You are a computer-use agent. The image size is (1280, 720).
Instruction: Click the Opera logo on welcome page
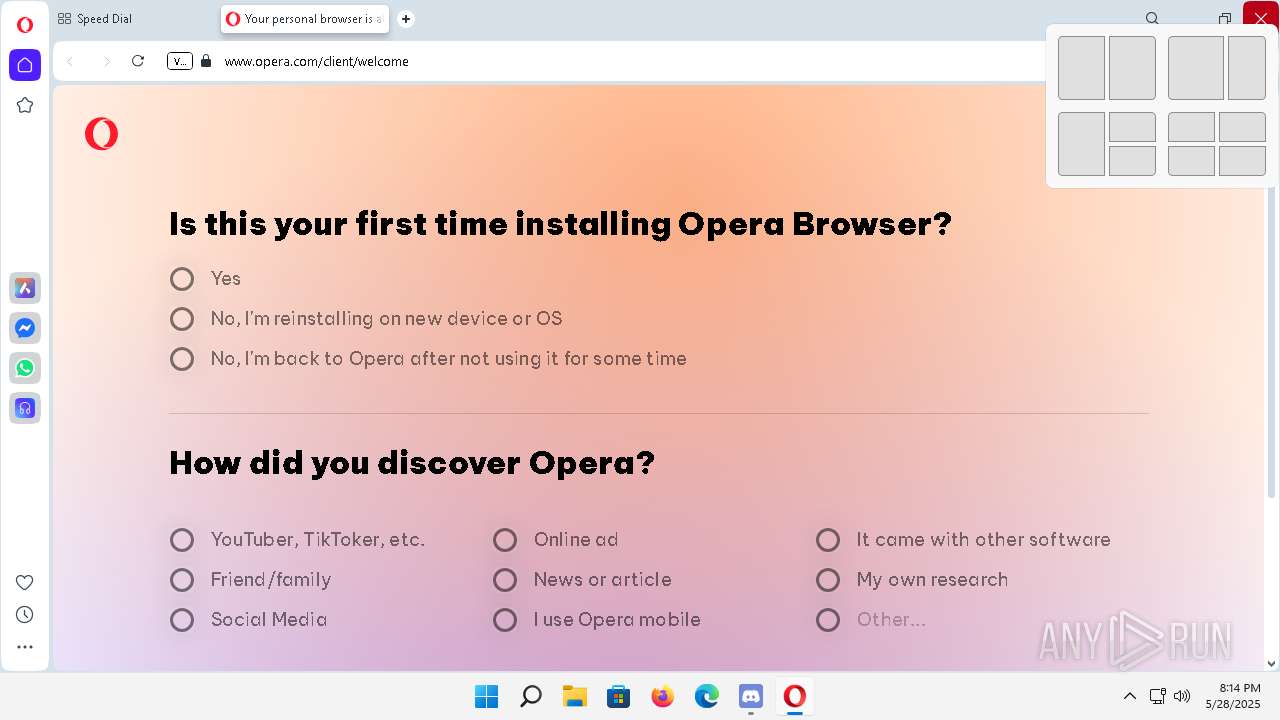pos(101,133)
